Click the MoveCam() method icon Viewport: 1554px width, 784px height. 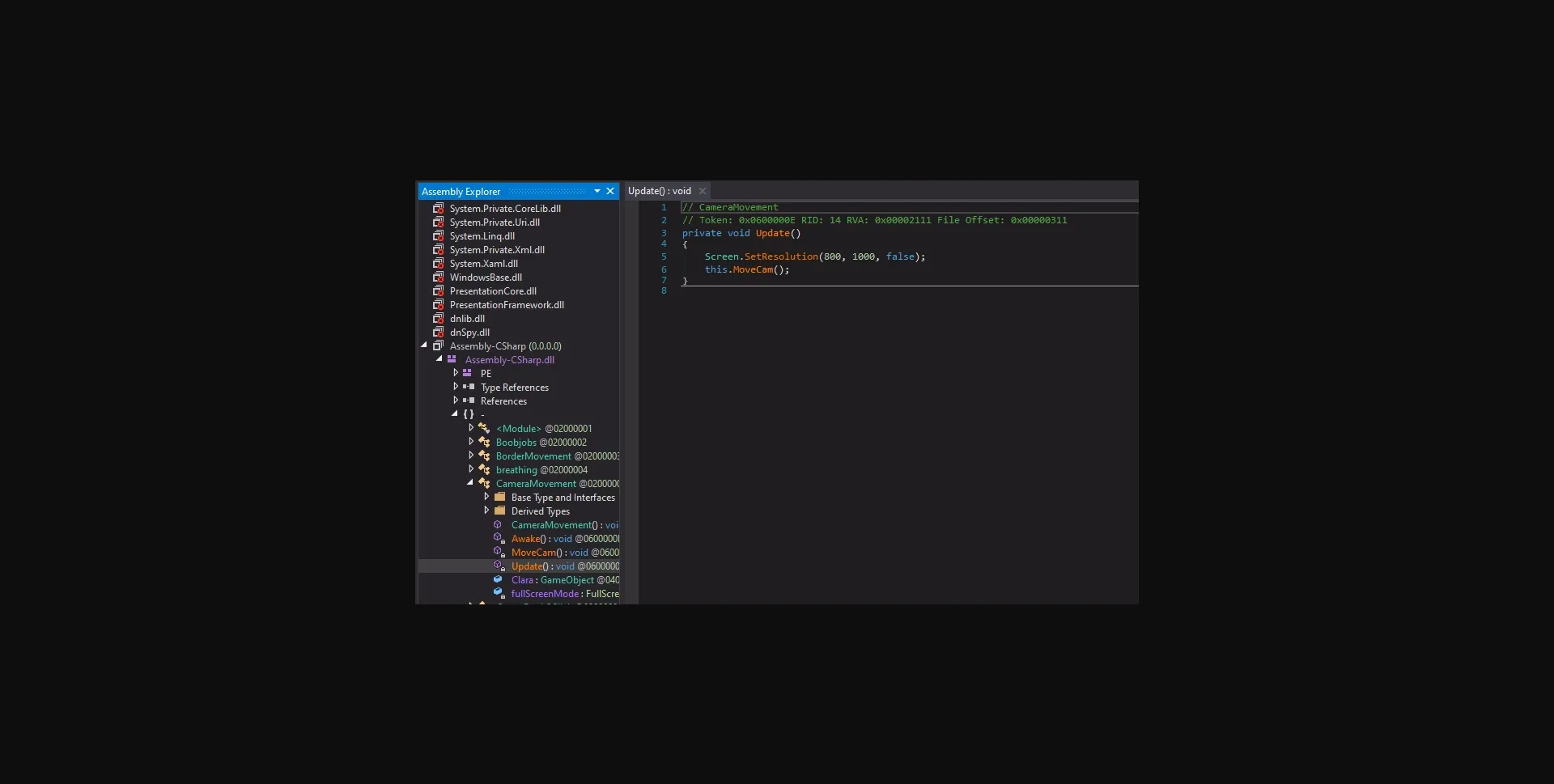coord(498,552)
